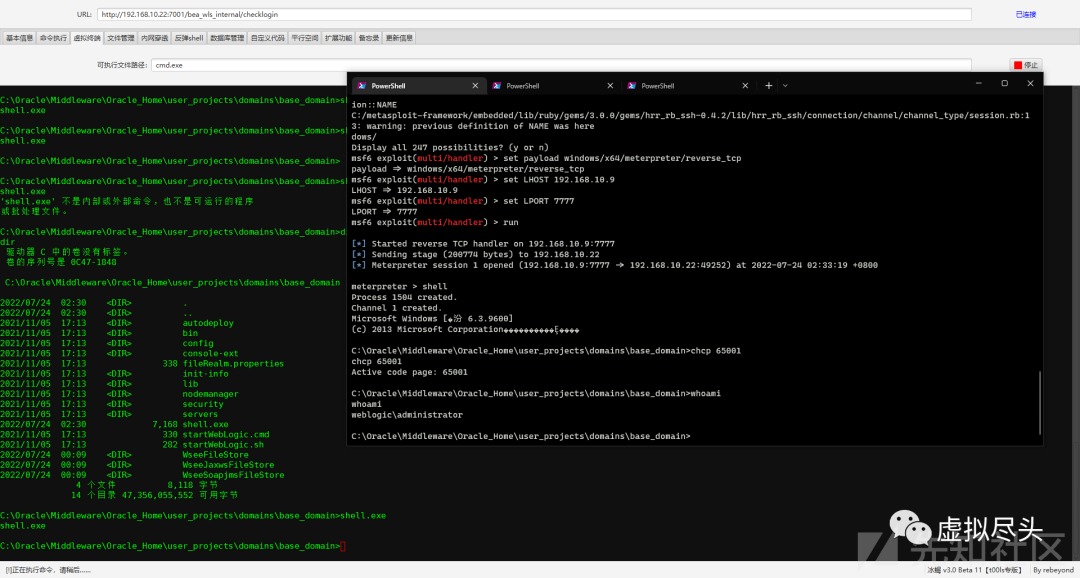Viewport: 1080px width, 578px height.
Task: Select the 虚拟终端 tab
Action: click(x=87, y=39)
